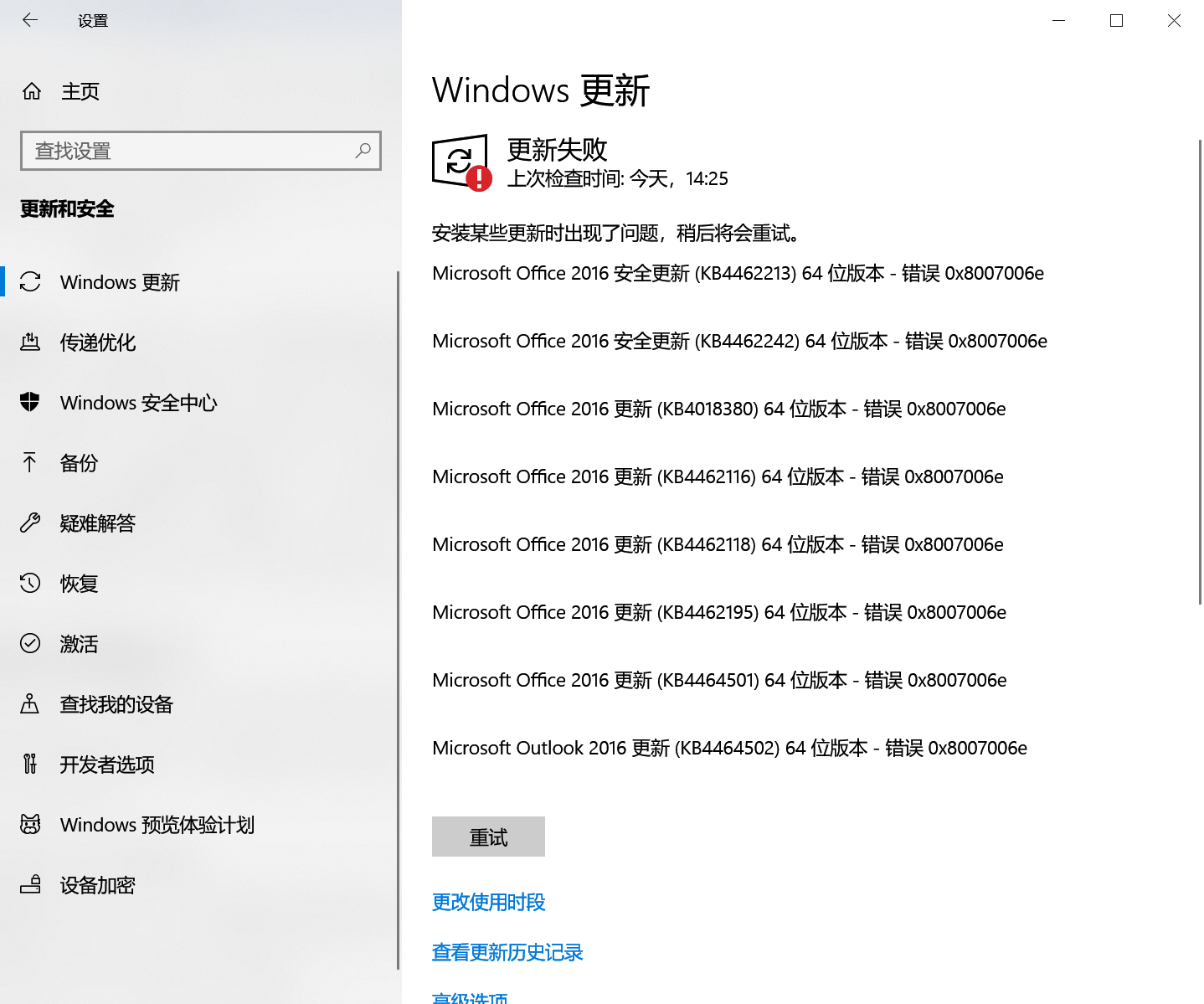This screenshot has height=1004, width=1204.
Task: Click the 更新和安全 section header
Action: tap(67, 209)
